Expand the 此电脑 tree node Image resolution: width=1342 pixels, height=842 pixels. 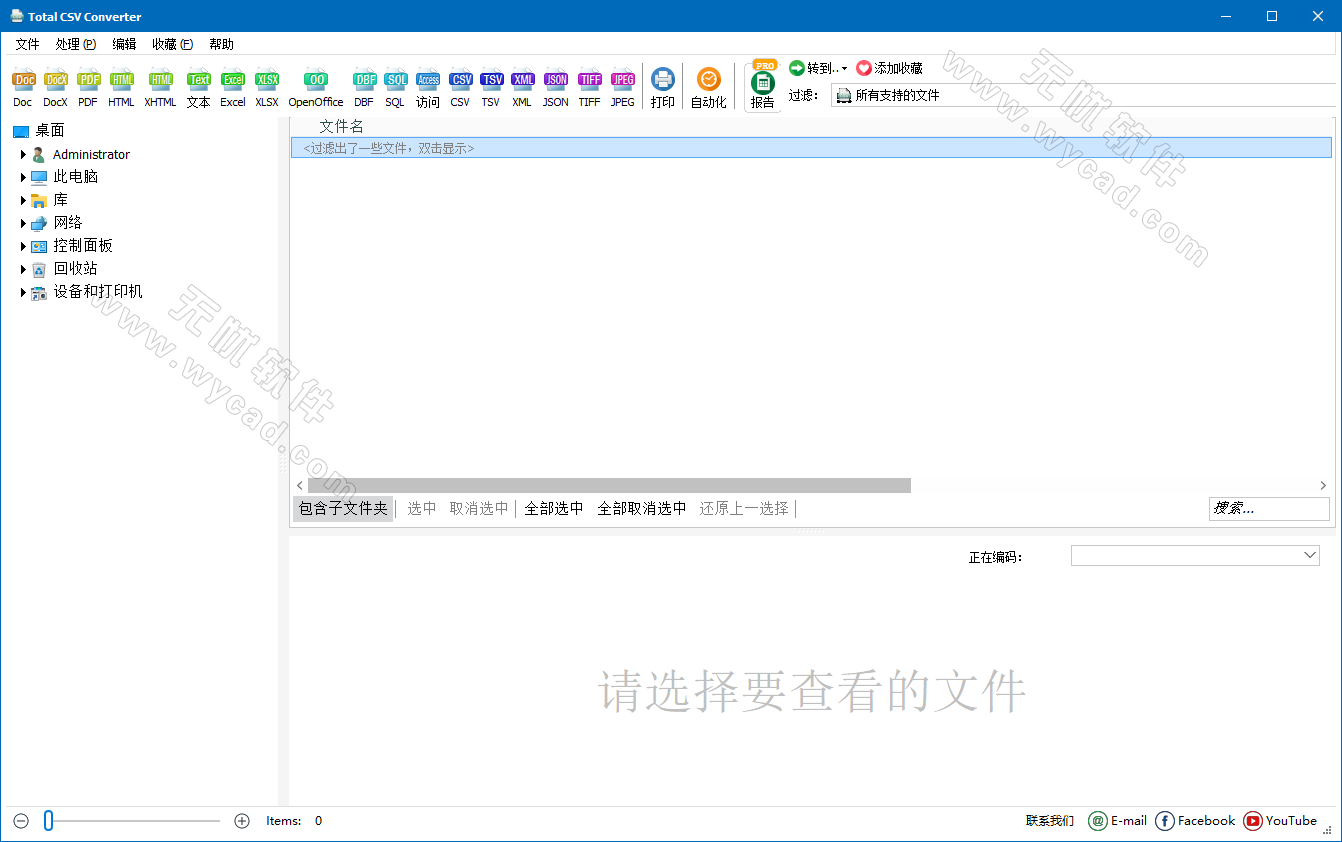[x=23, y=176]
